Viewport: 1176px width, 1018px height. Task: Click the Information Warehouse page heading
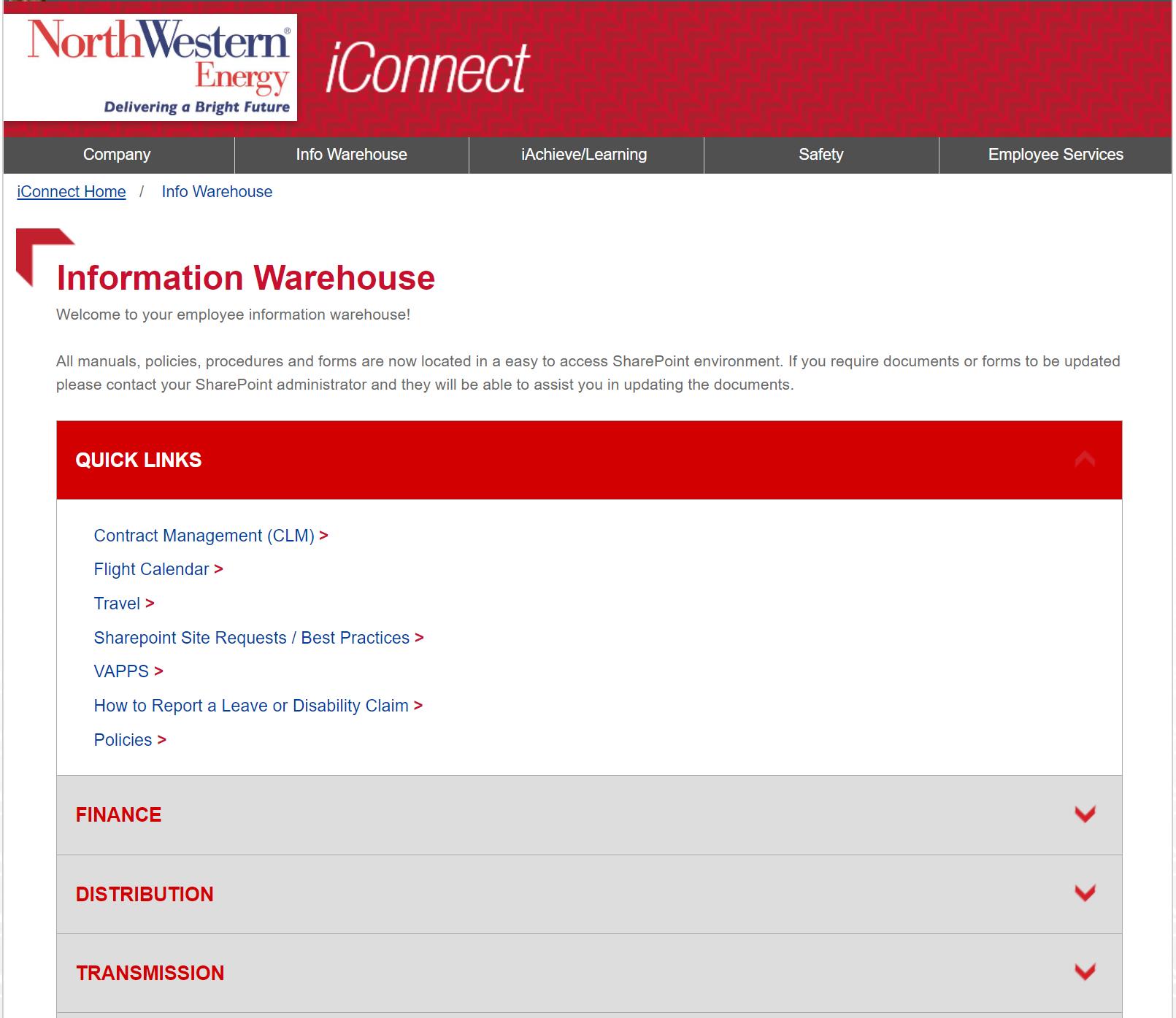point(245,278)
